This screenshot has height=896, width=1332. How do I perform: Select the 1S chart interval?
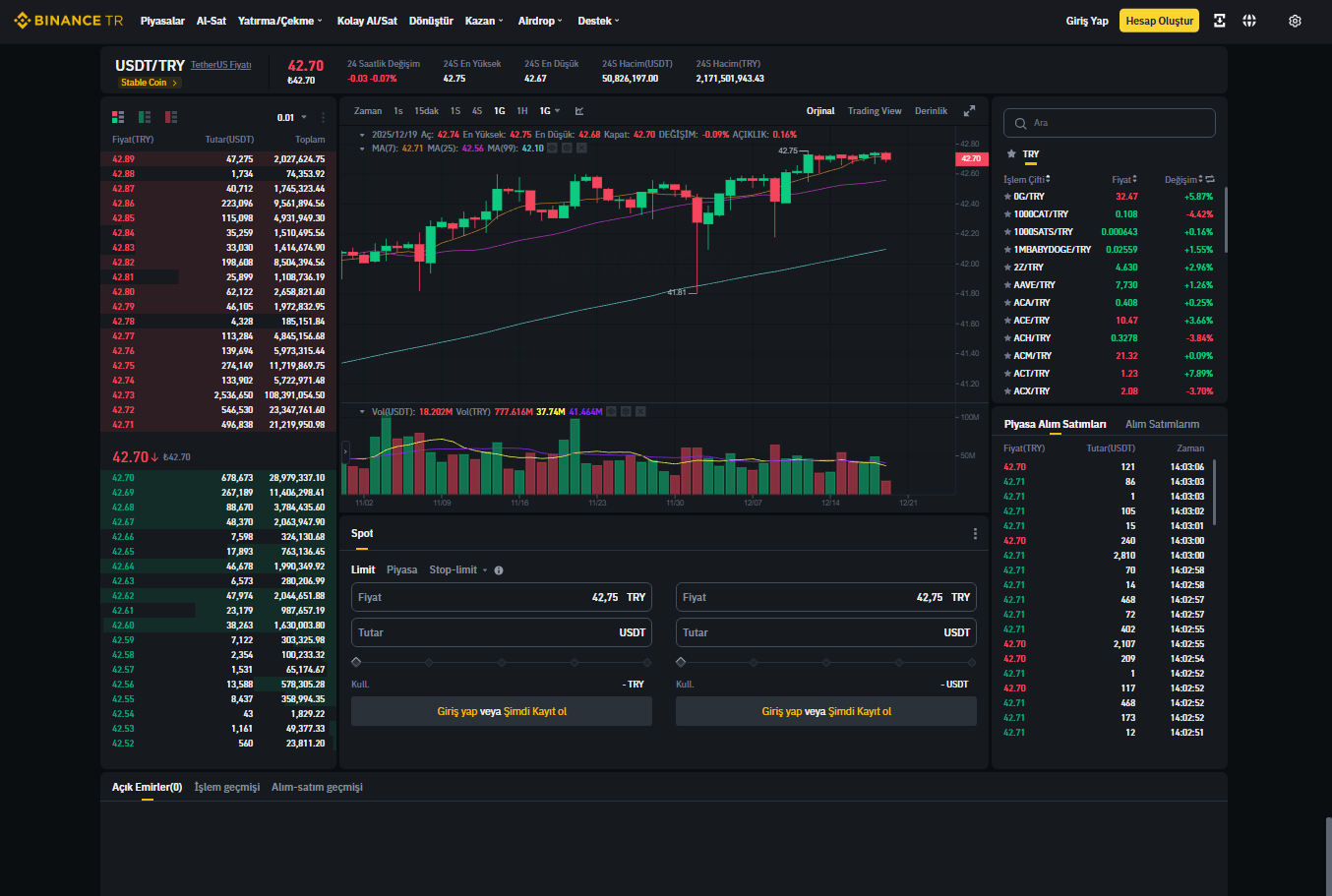click(455, 111)
